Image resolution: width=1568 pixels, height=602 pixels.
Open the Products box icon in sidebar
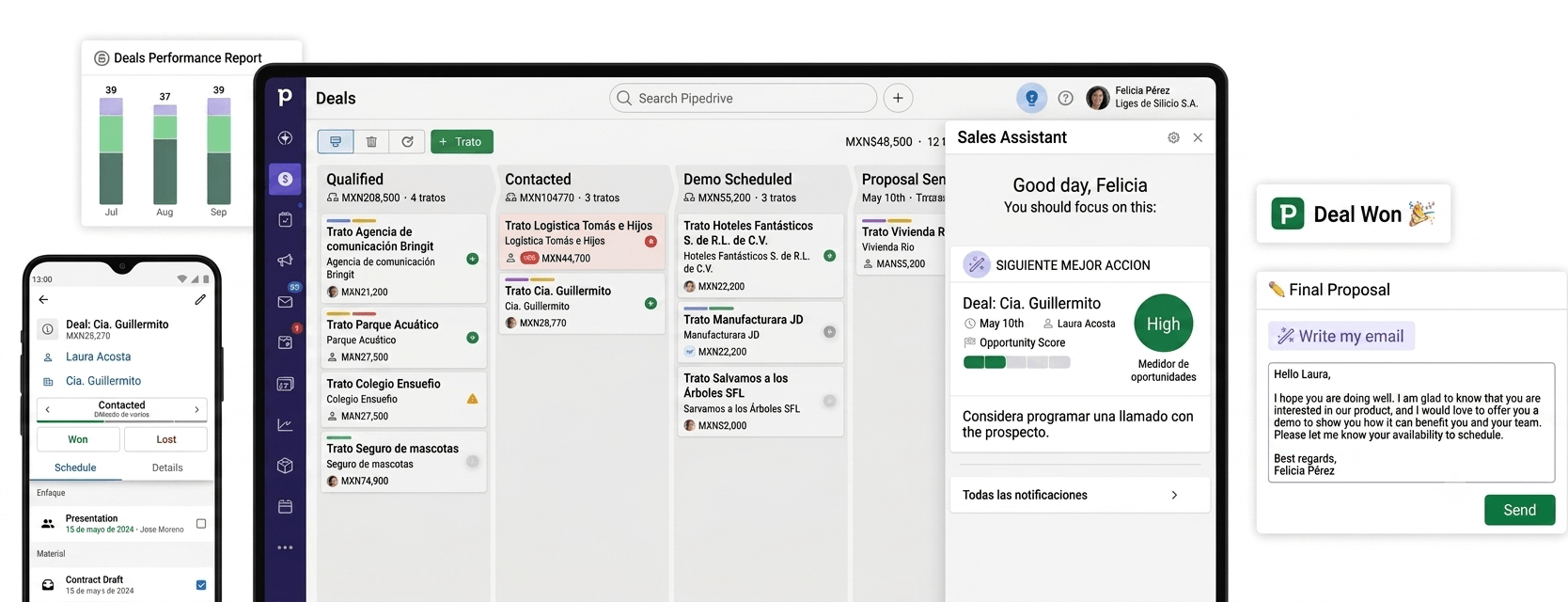coord(285,466)
